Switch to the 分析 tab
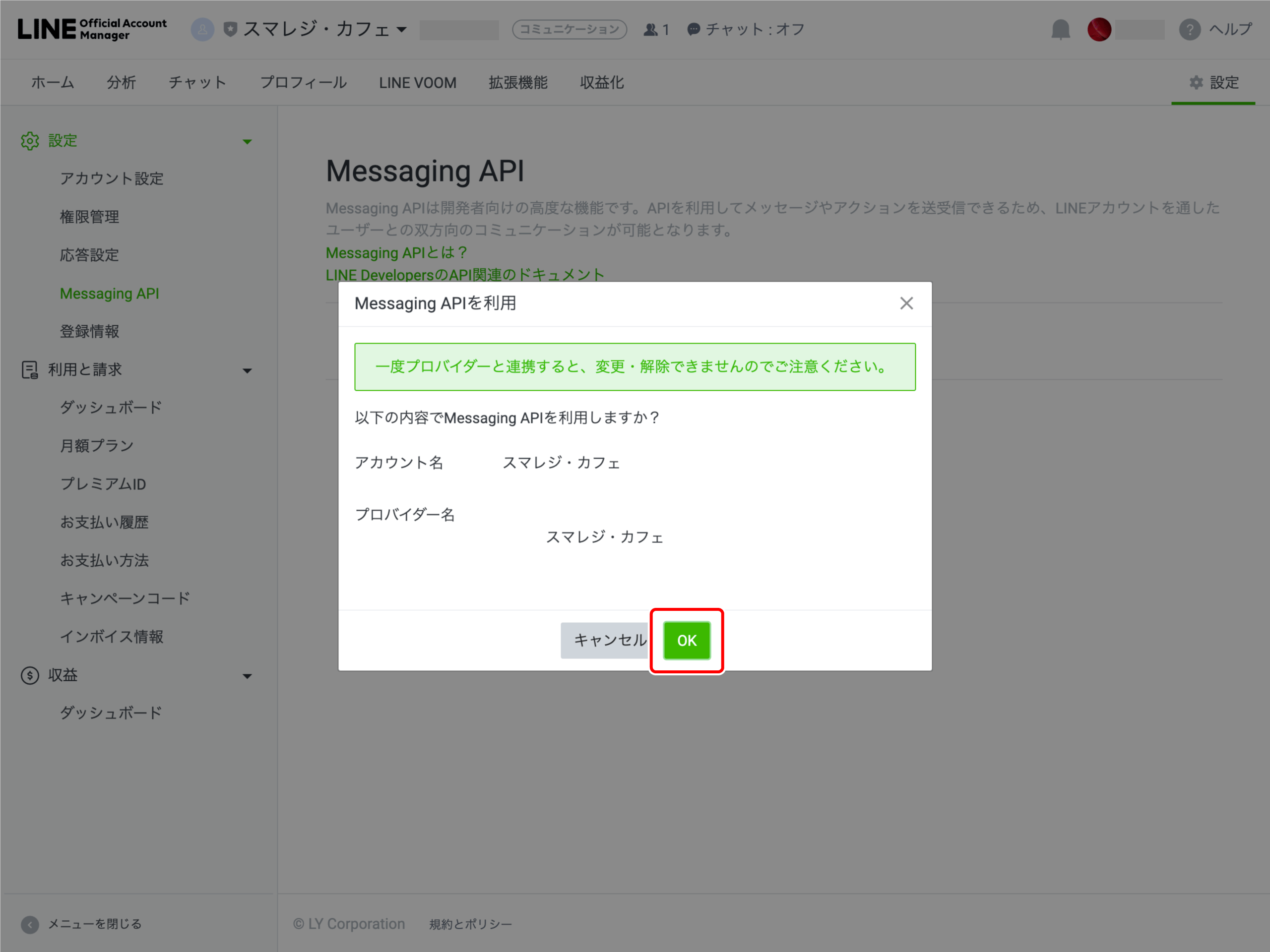The image size is (1270, 952). pyautogui.click(x=121, y=83)
